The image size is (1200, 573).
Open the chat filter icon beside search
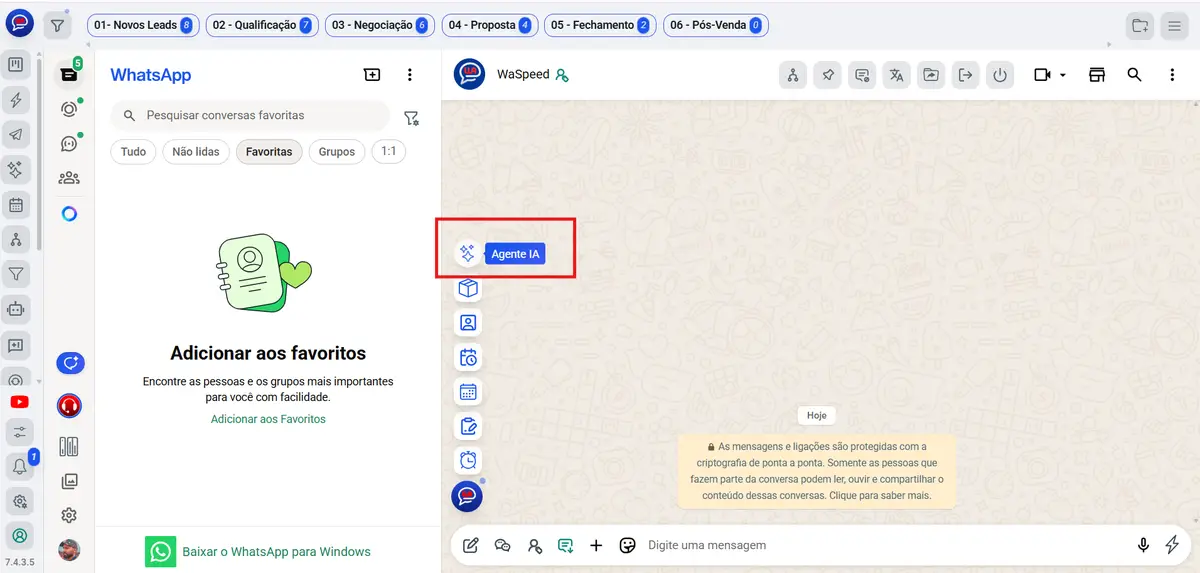[411, 118]
